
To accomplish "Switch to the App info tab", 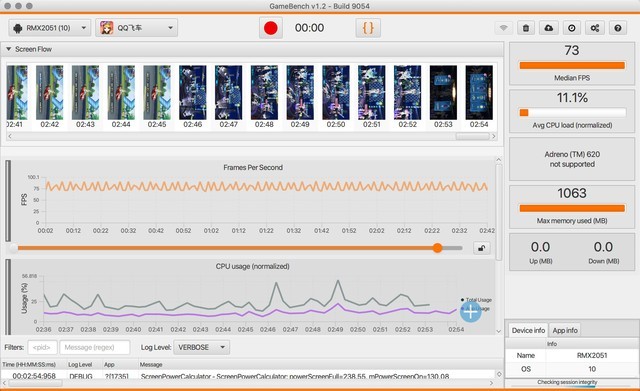I will 565,330.
